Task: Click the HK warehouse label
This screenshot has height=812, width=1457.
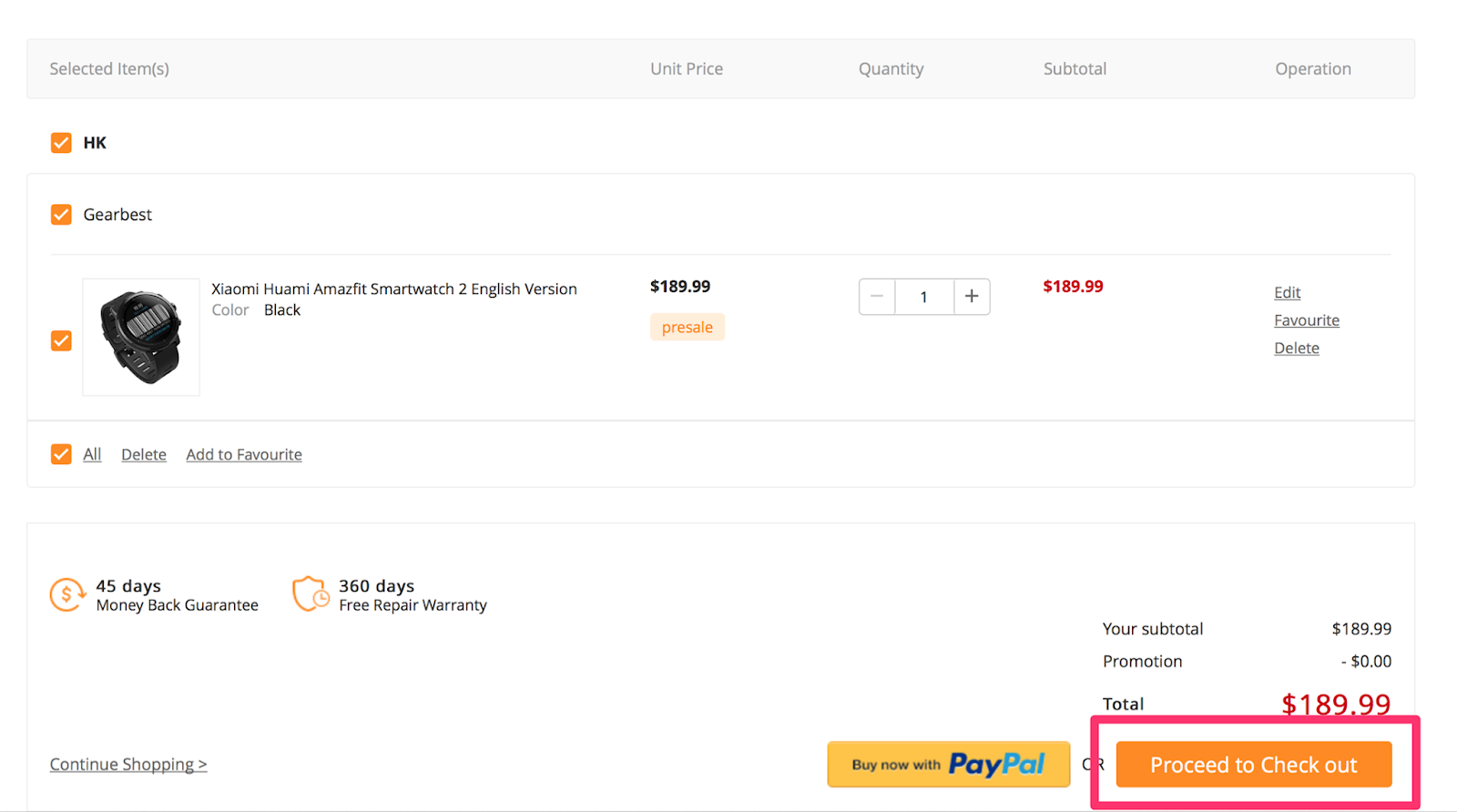Action: [x=95, y=143]
